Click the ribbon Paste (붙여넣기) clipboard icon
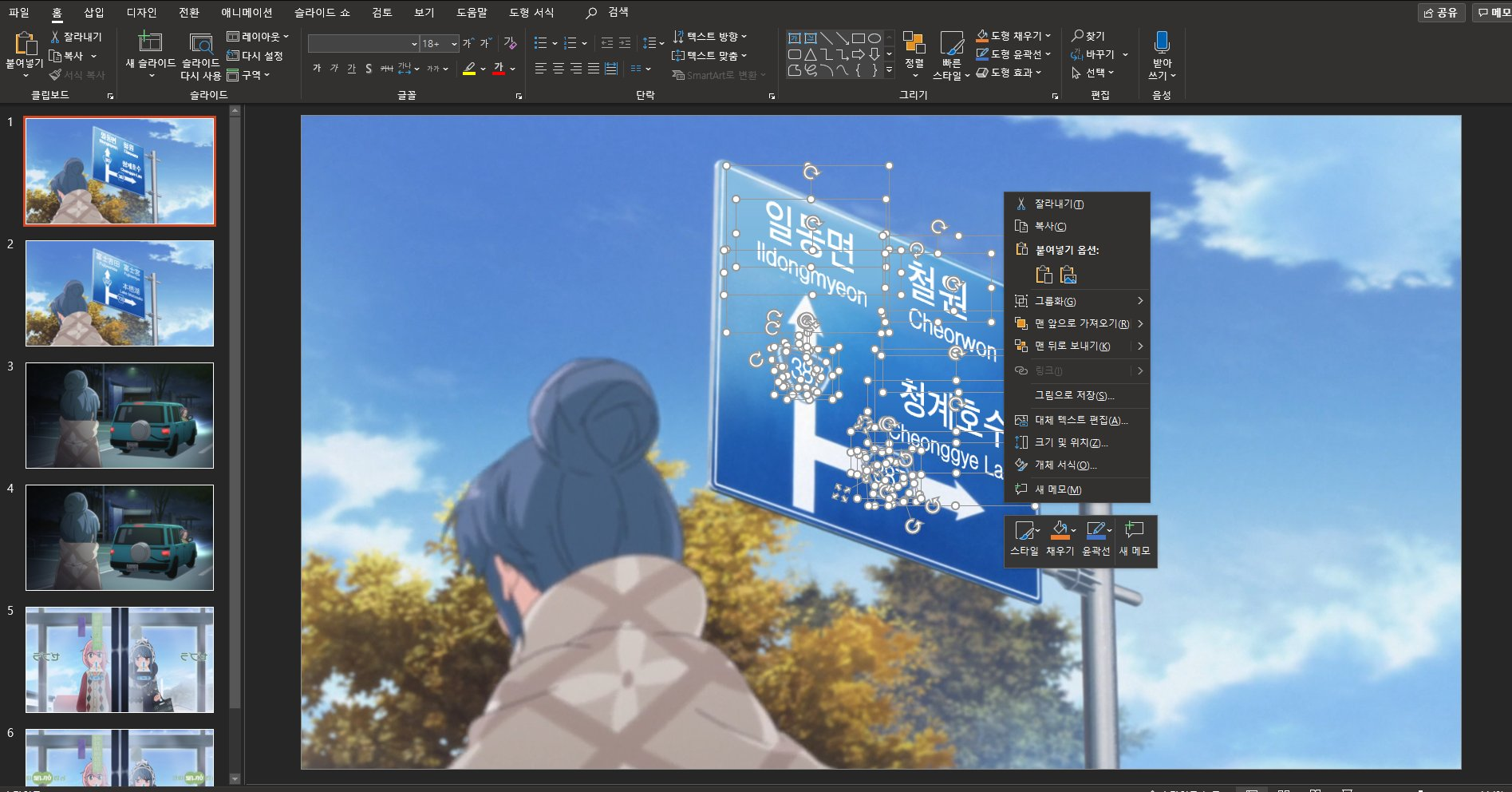 [25, 43]
